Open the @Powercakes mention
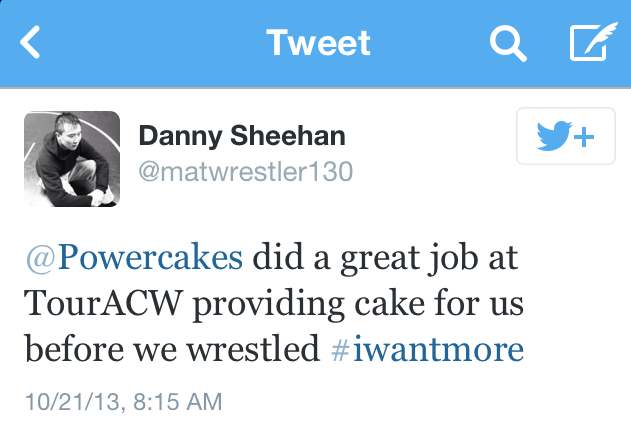This screenshot has width=631, height=433. click(x=133, y=257)
